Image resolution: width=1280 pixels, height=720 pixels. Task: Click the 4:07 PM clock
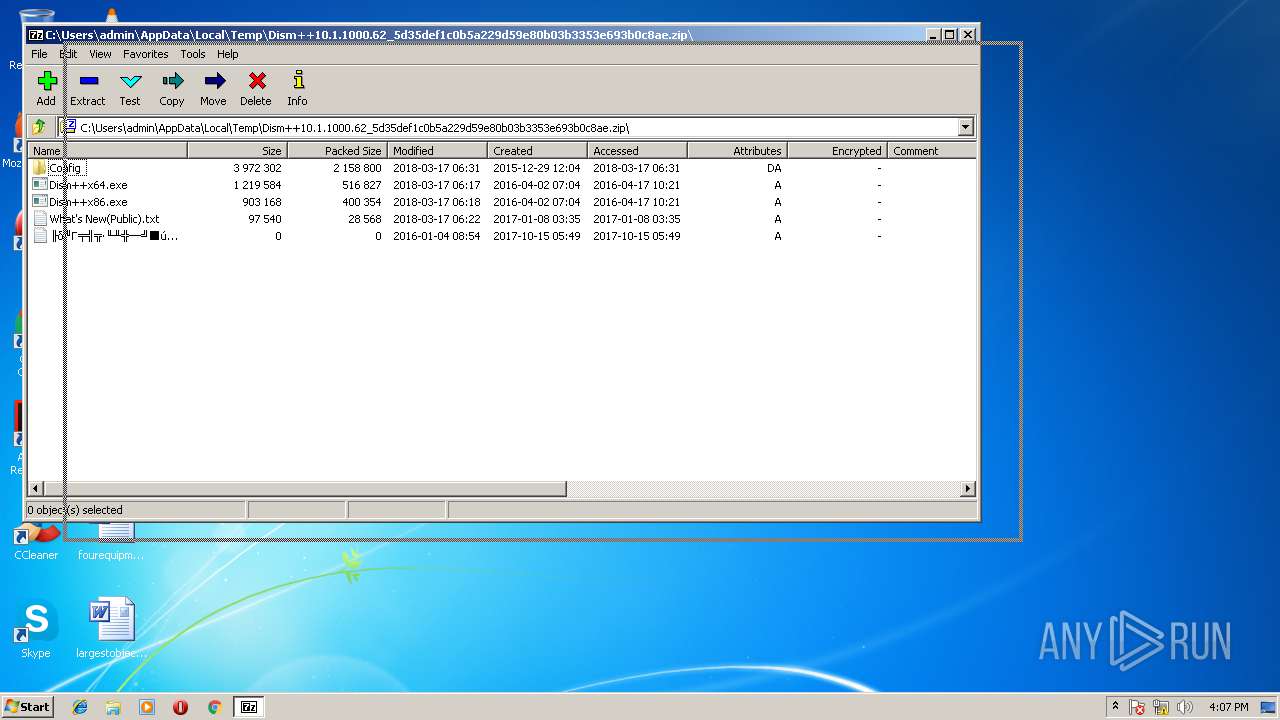[1228, 707]
